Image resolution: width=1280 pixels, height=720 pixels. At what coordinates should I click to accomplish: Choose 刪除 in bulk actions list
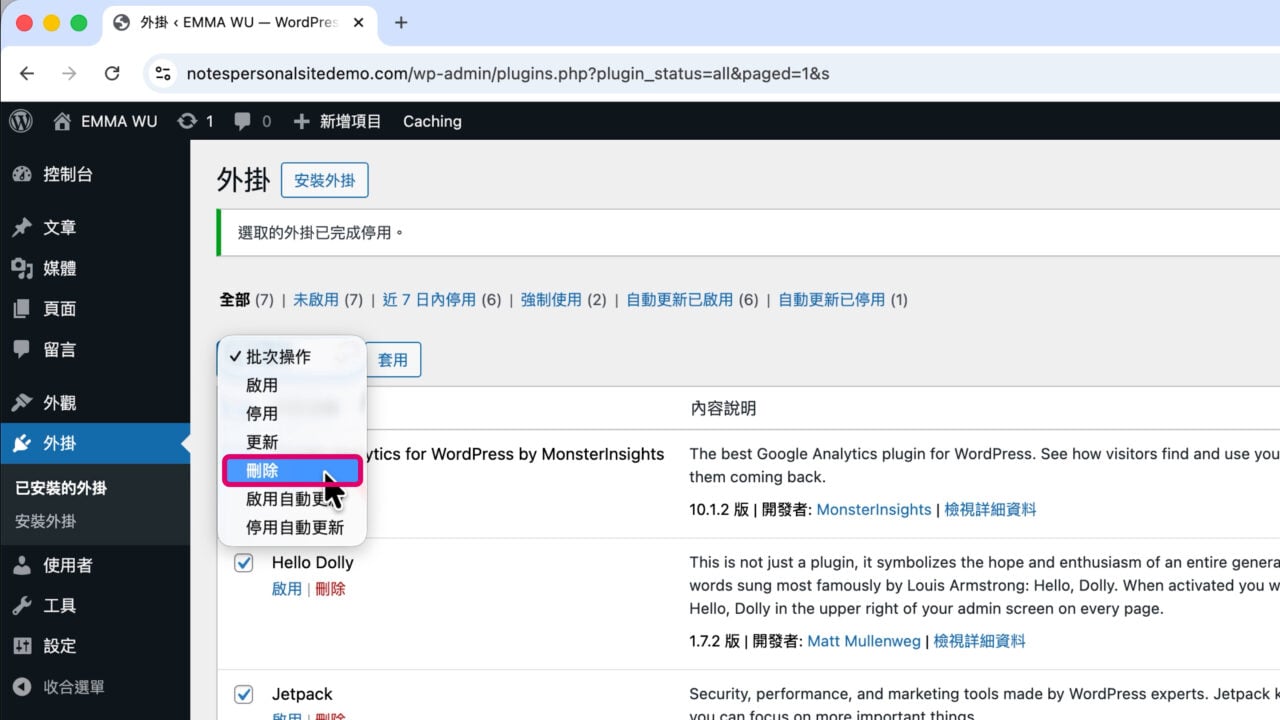292,471
